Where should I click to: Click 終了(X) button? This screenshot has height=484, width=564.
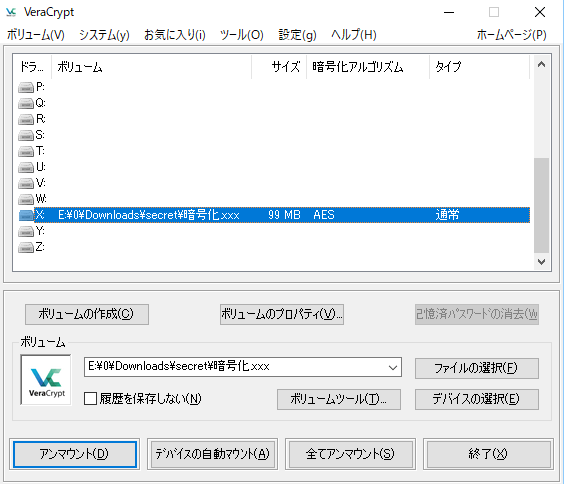[488, 454]
